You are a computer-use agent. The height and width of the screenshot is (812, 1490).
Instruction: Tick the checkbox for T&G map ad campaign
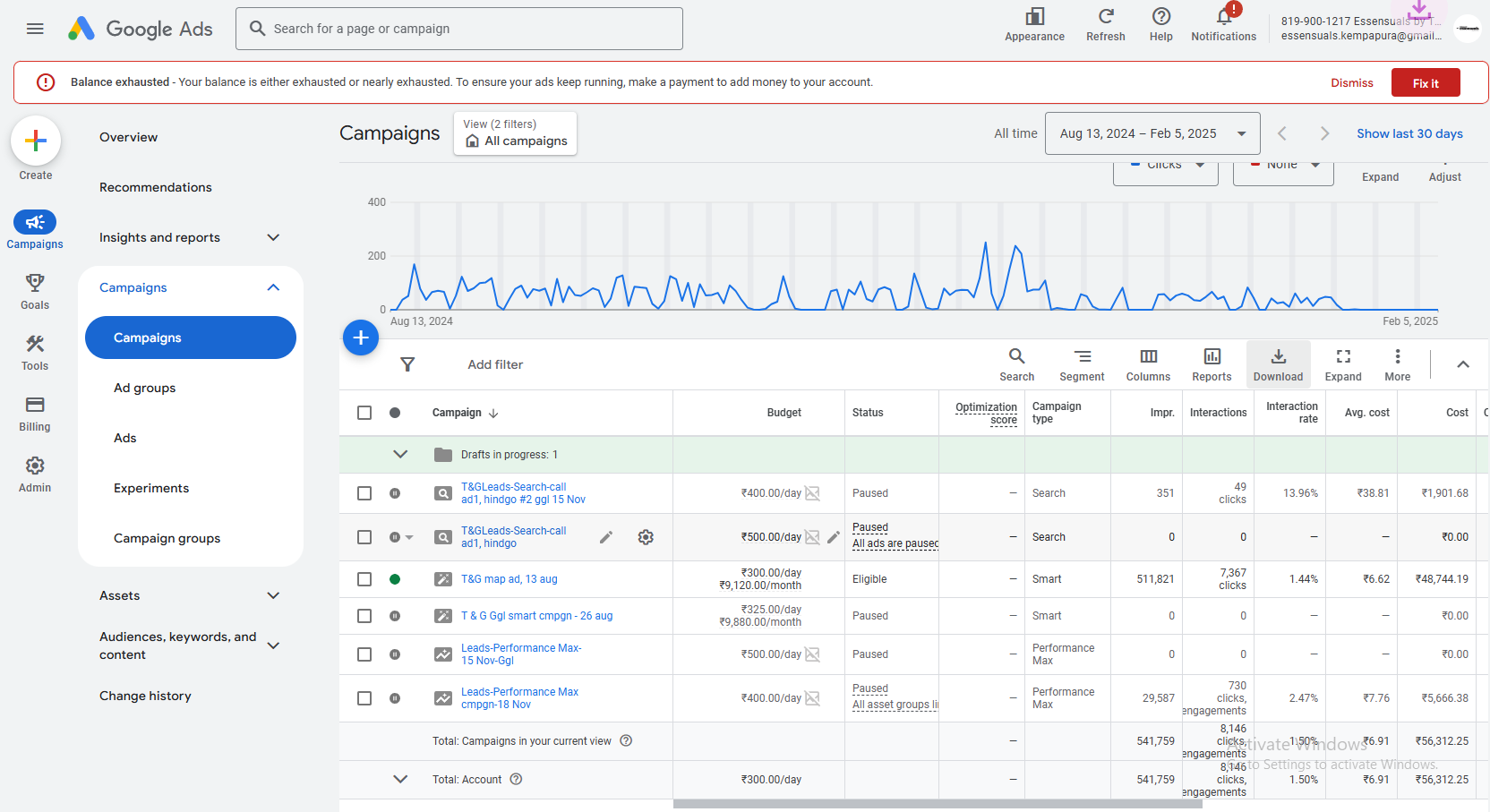[364, 579]
